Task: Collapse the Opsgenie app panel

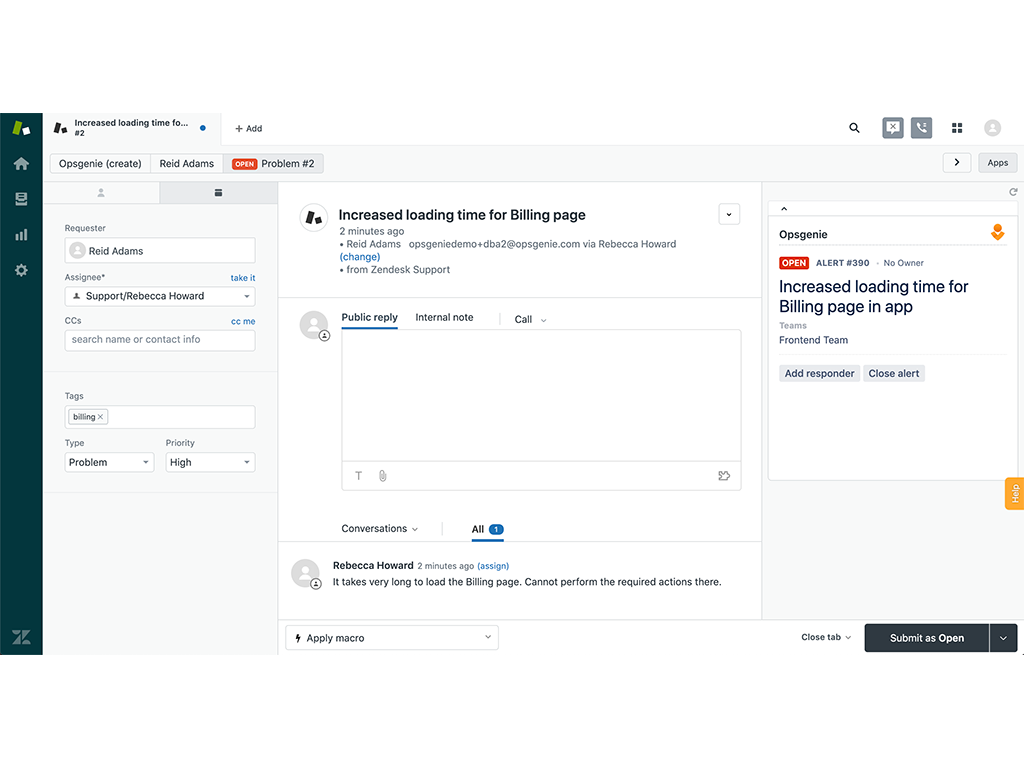Action: (784, 209)
